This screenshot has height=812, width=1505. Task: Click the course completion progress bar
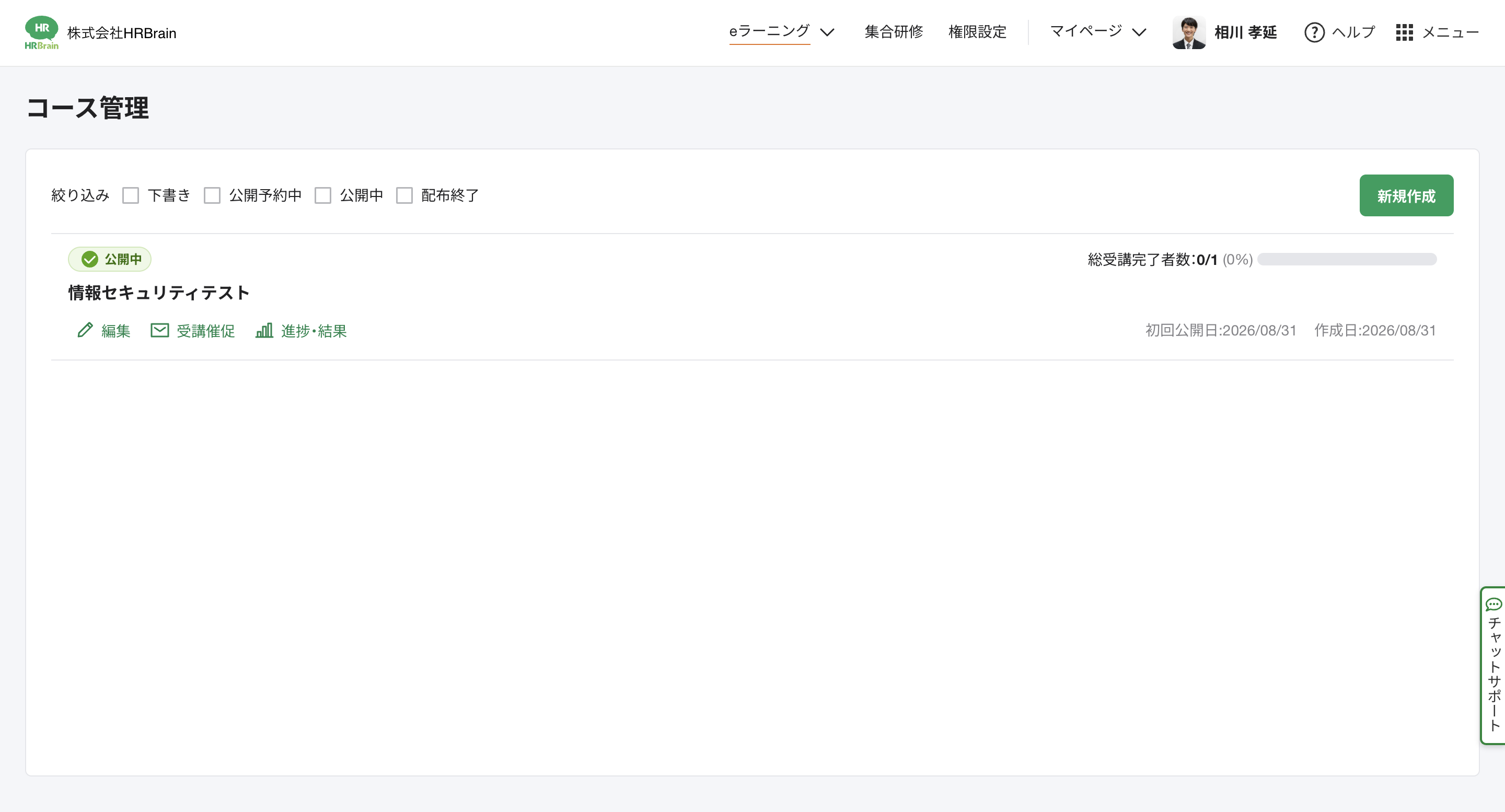(x=1347, y=259)
